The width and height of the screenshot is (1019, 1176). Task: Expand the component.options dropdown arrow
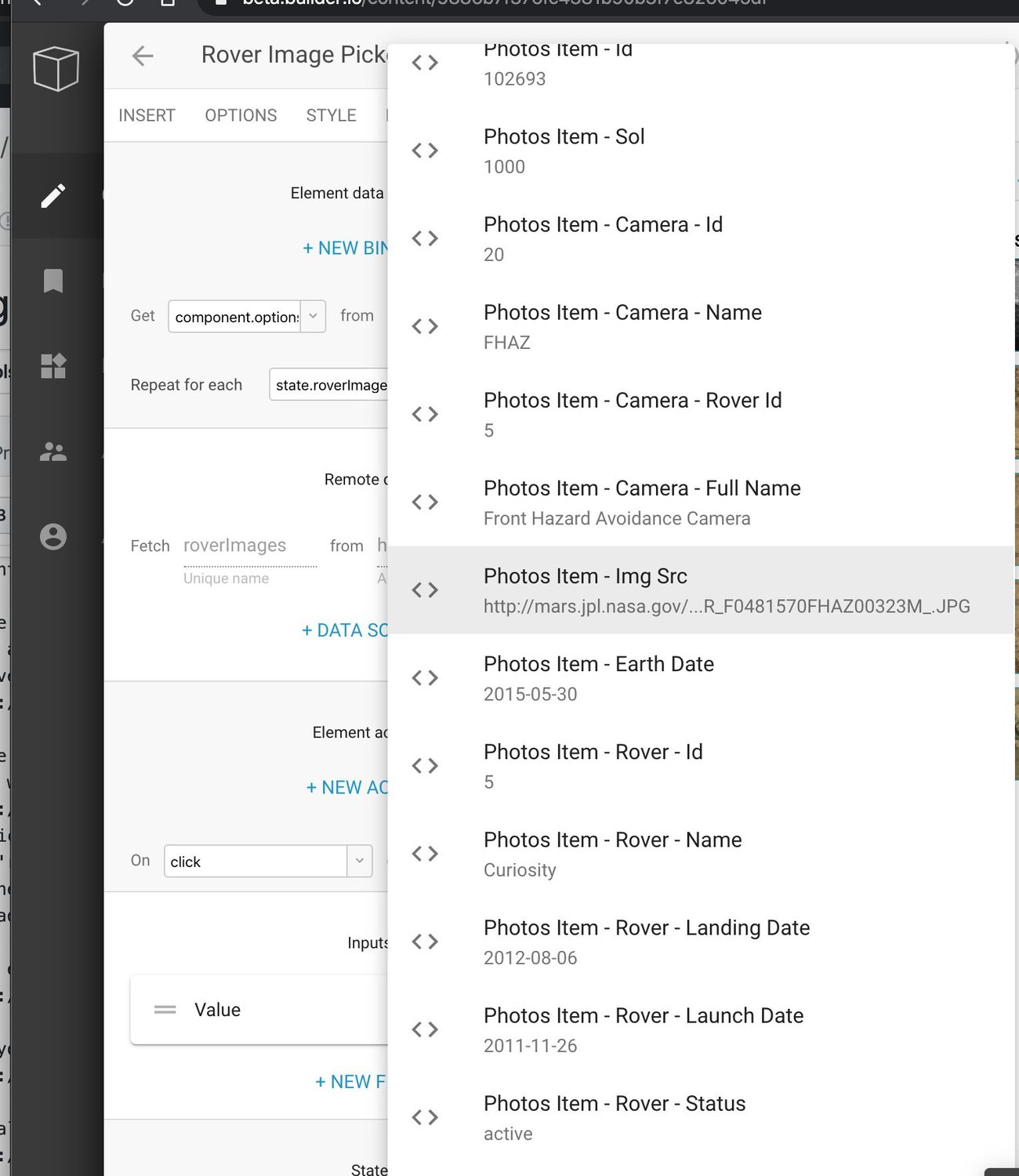313,316
